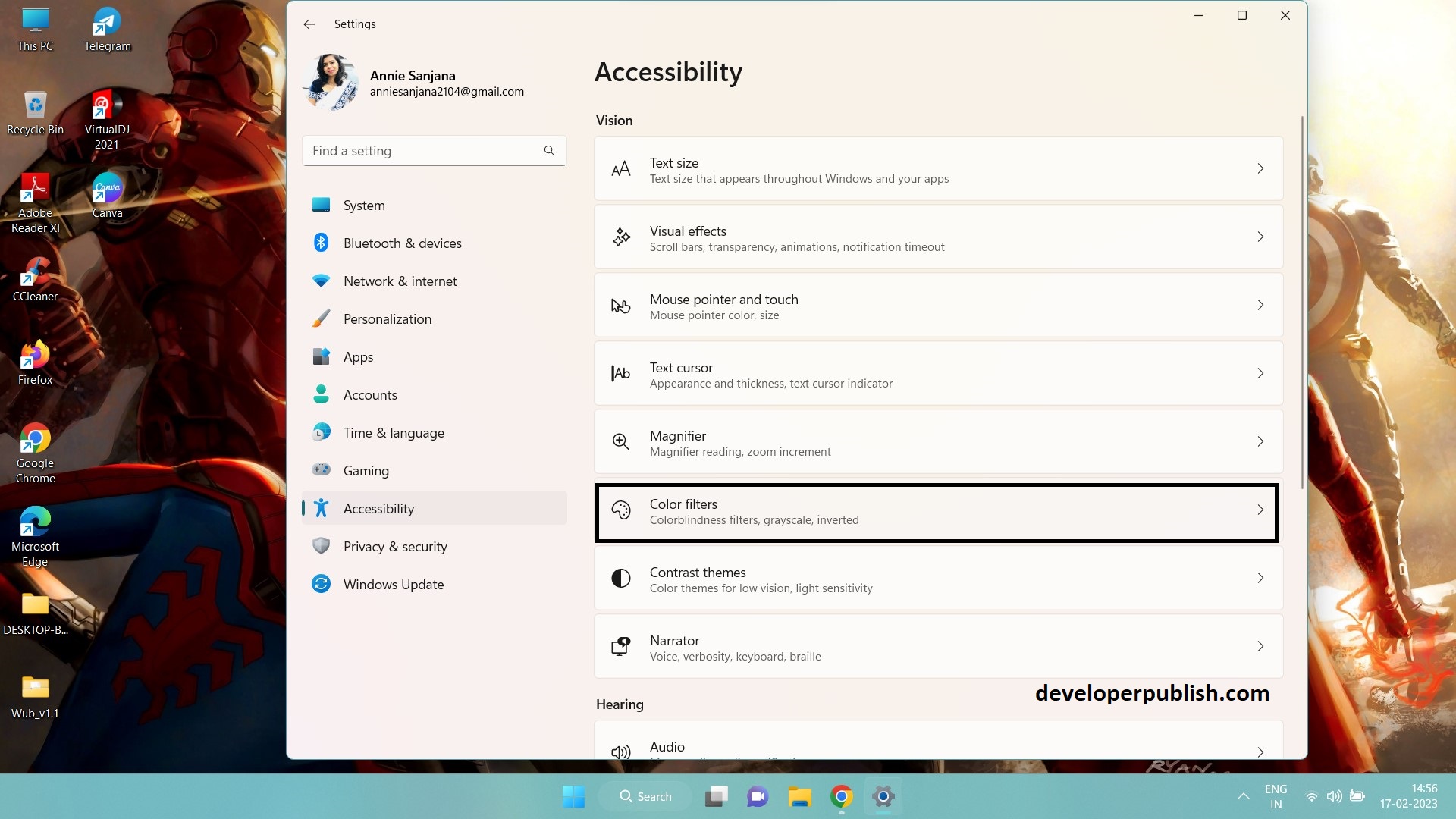The height and width of the screenshot is (819, 1456).
Task: Click the Narrator icon
Action: point(621,646)
